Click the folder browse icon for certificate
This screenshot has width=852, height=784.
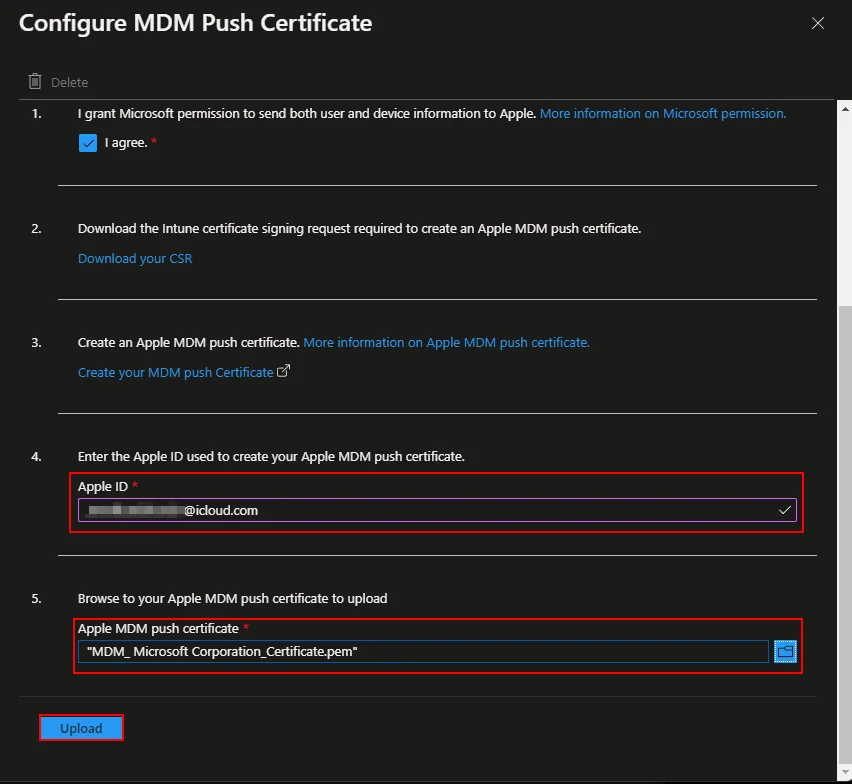click(x=785, y=651)
